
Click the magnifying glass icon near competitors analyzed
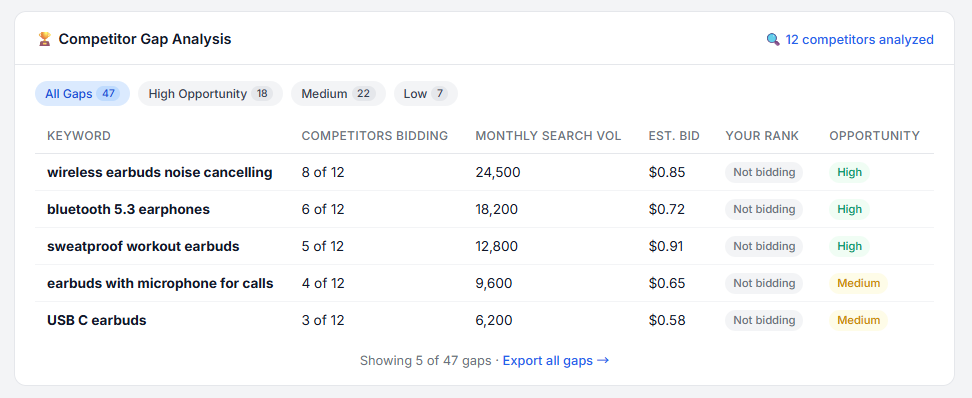pos(773,40)
